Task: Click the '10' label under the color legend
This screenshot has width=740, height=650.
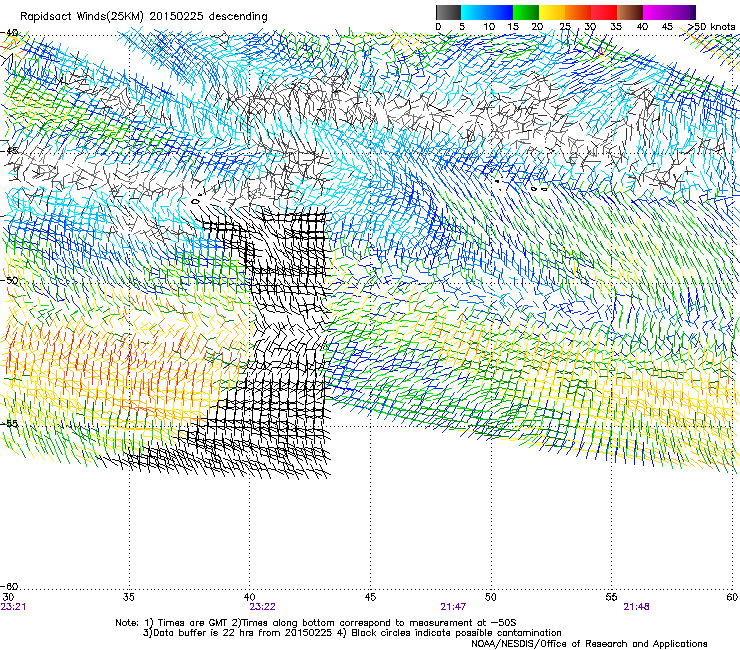Action: tap(489, 27)
